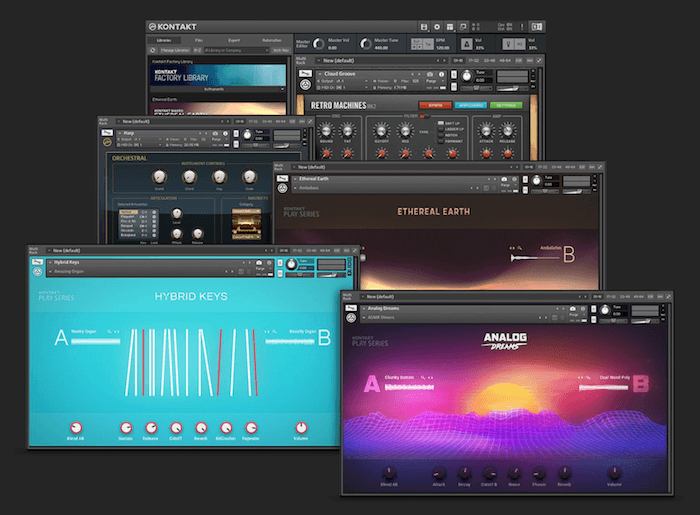Click the Harp instrument camera icon

pyautogui.click(x=215, y=133)
